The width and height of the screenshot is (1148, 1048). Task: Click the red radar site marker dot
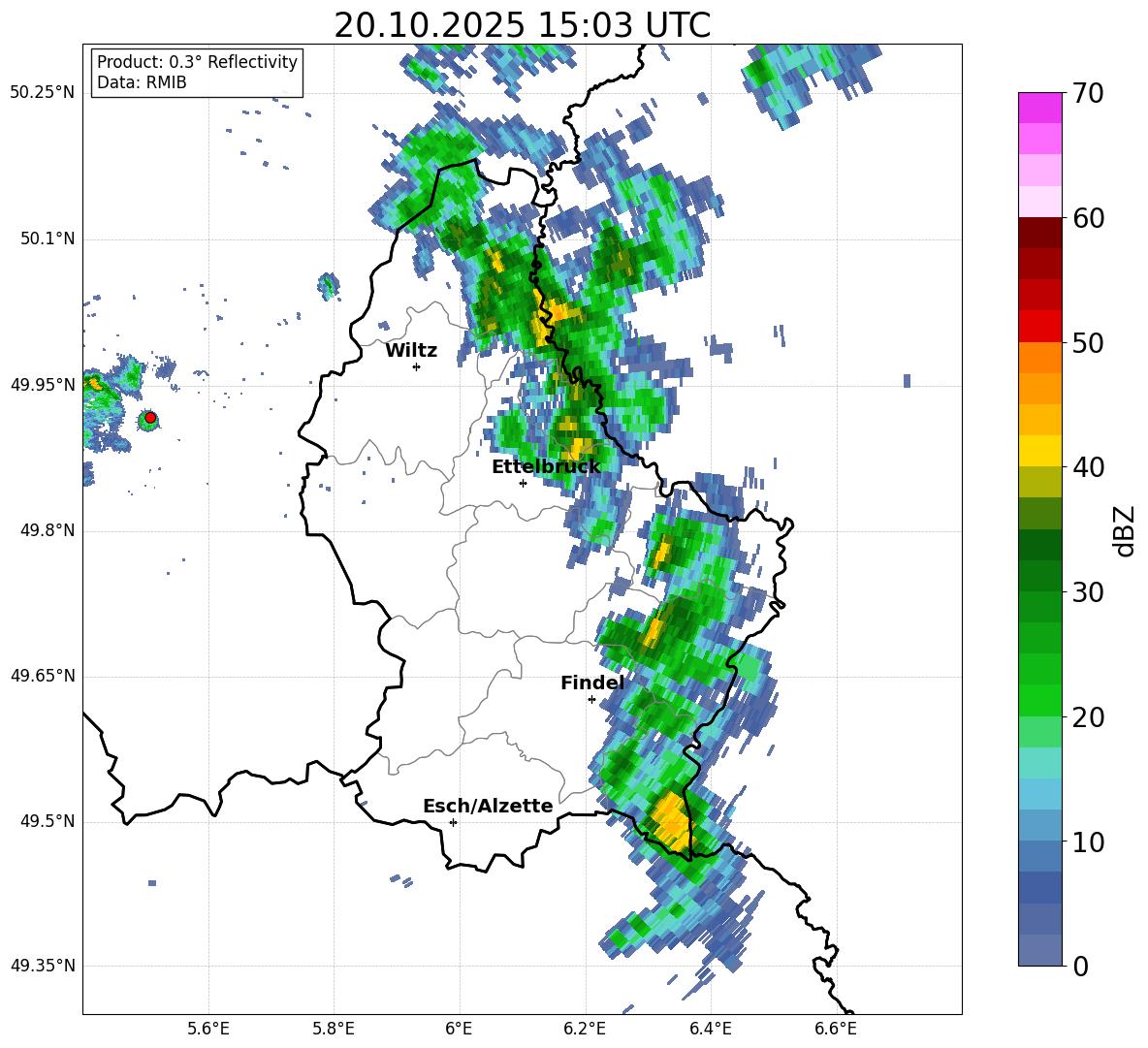[150, 418]
